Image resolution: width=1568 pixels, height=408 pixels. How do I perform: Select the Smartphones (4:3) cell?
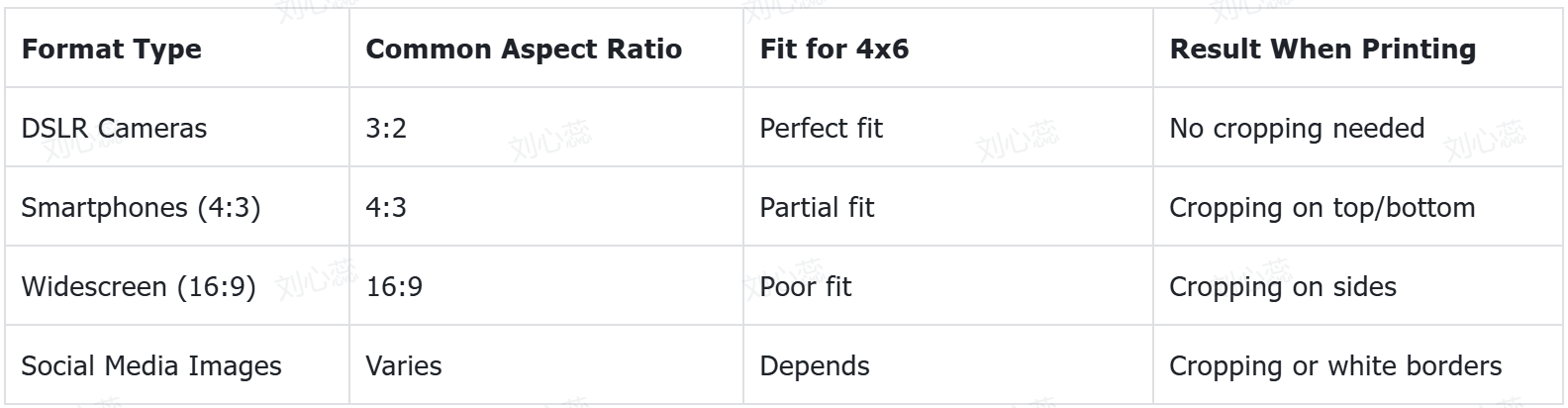[x=141, y=208]
